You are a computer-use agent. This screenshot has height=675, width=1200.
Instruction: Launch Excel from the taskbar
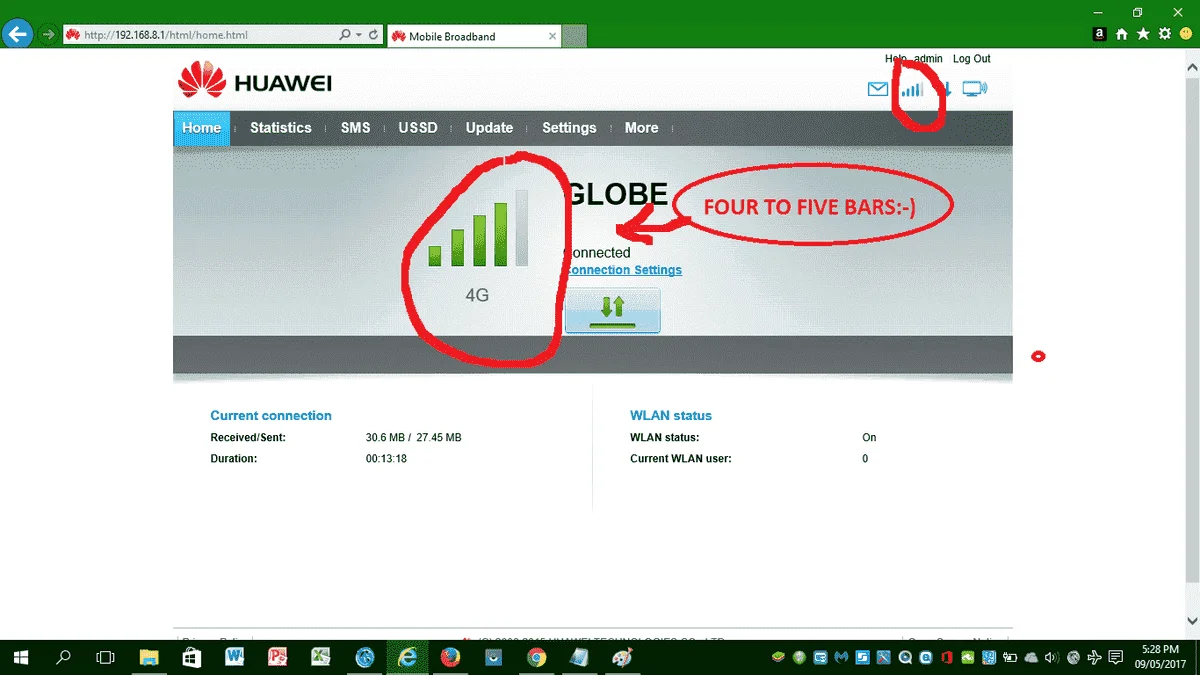[x=321, y=657]
